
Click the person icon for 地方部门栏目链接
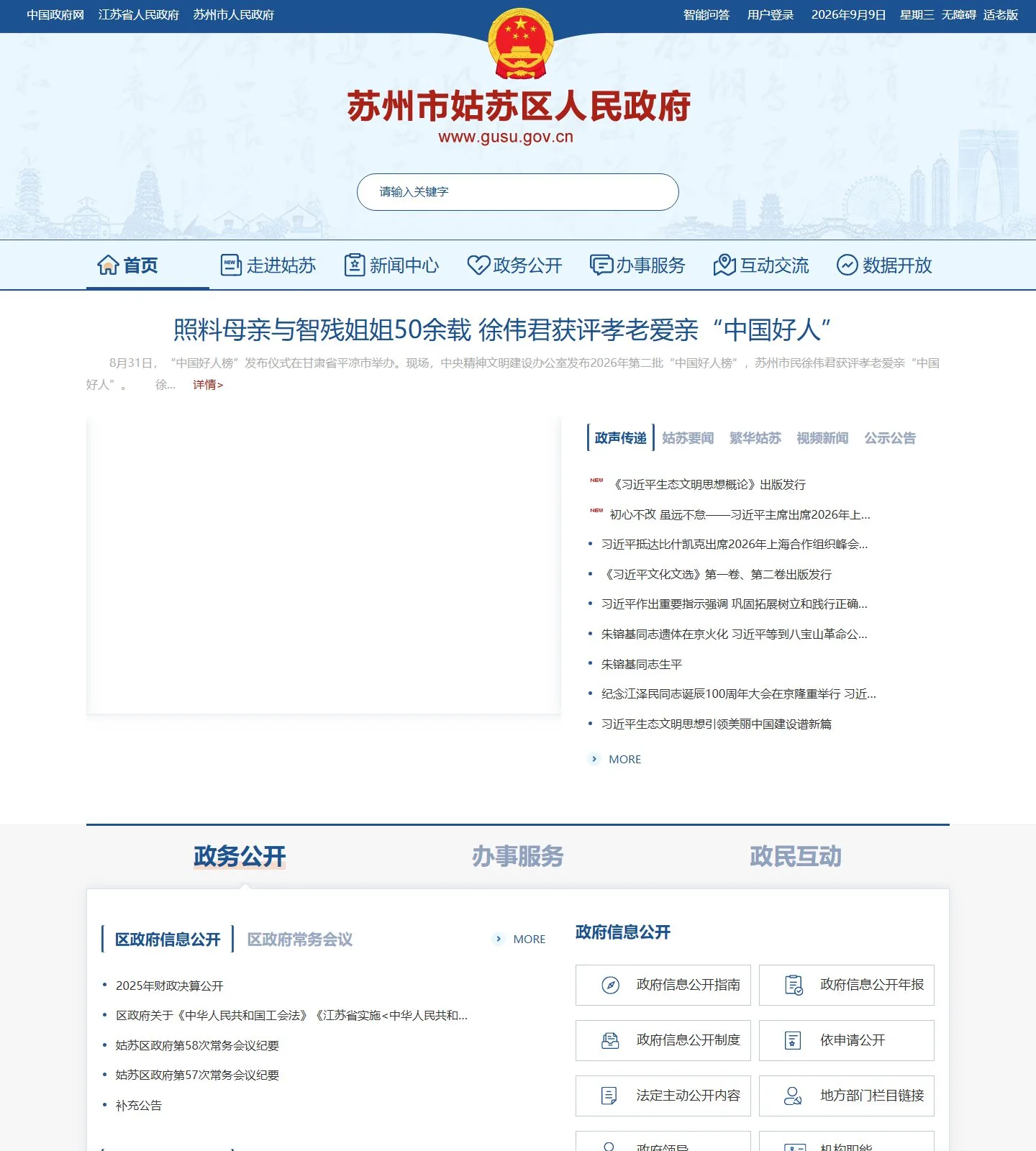click(x=793, y=1096)
